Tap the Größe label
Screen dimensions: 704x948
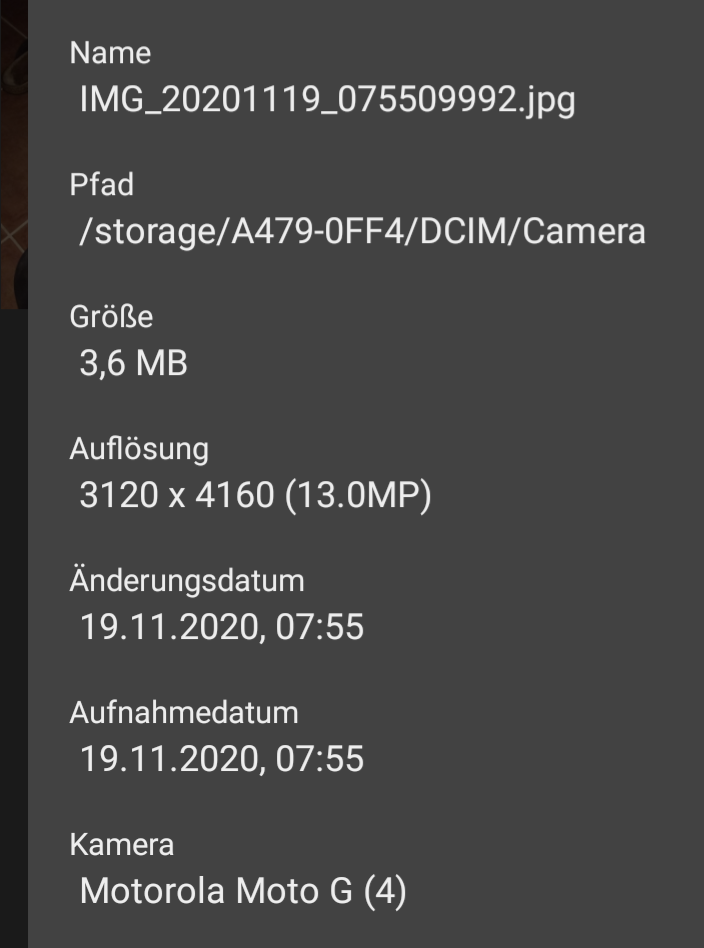tap(111, 317)
